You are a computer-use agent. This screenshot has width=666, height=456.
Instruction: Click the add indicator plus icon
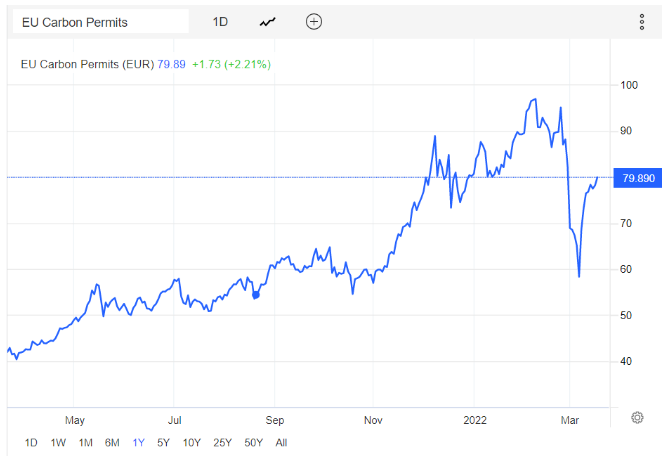pyautogui.click(x=314, y=22)
